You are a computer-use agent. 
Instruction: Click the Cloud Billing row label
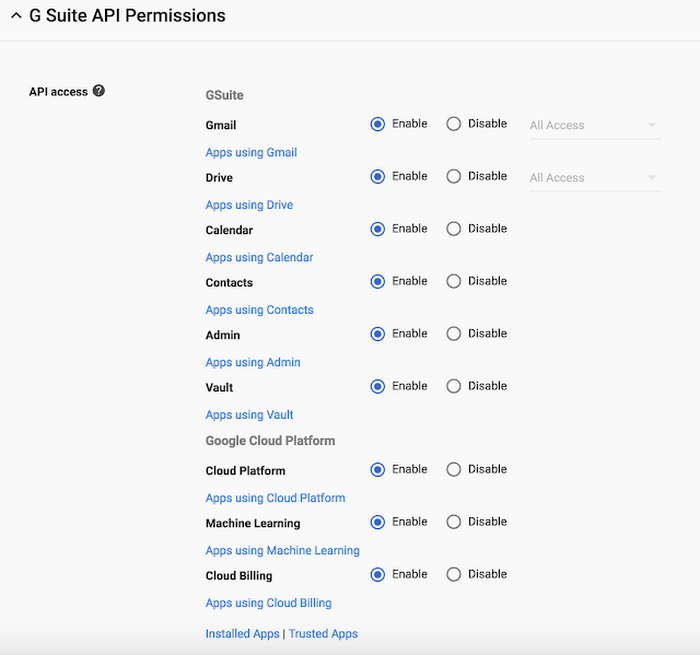point(239,576)
